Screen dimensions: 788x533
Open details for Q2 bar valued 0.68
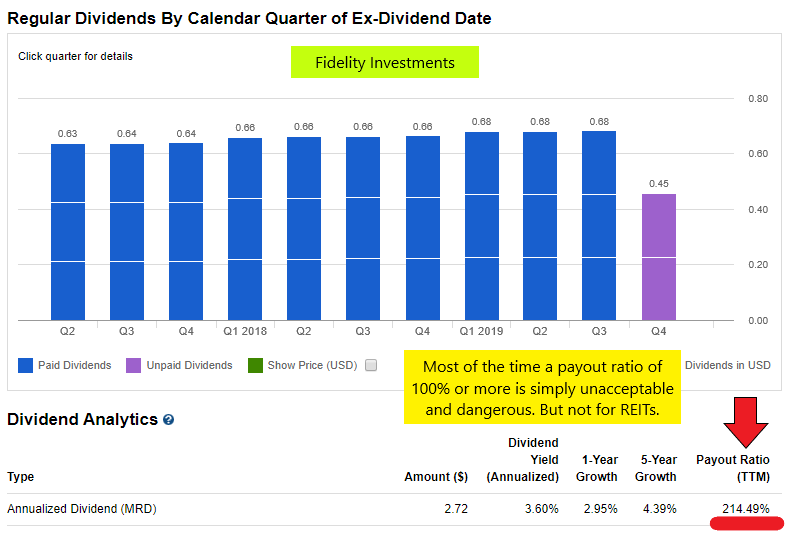[x=540, y=226]
